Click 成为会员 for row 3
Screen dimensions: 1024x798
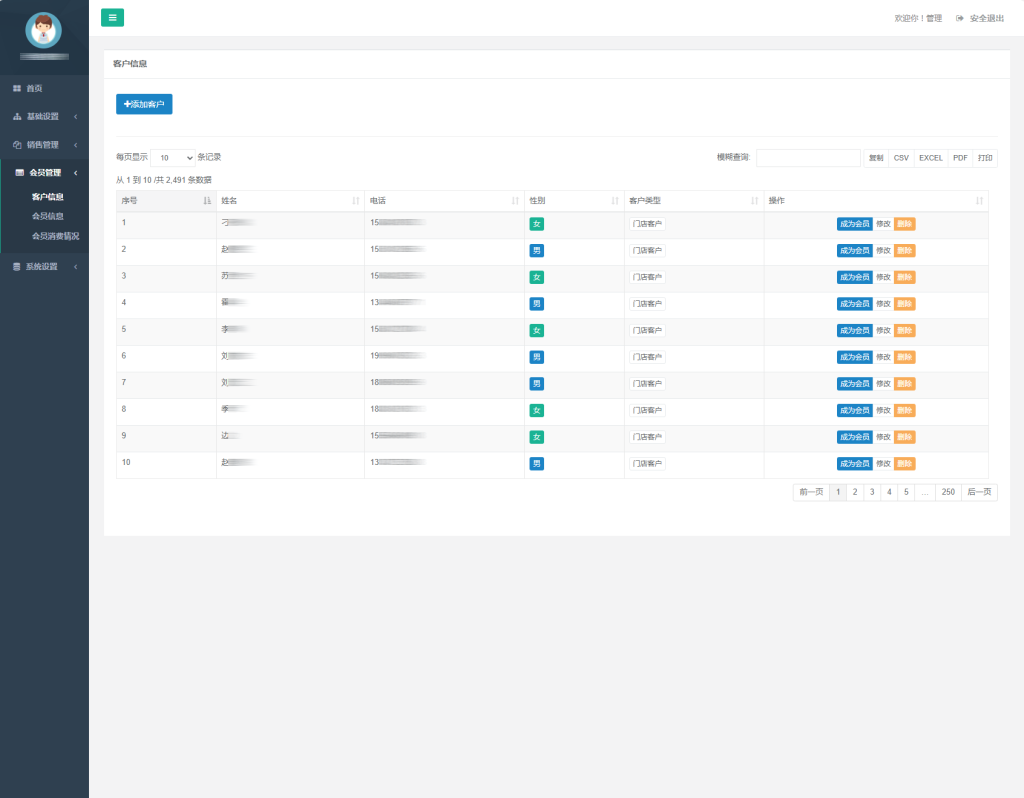click(854, 278)
